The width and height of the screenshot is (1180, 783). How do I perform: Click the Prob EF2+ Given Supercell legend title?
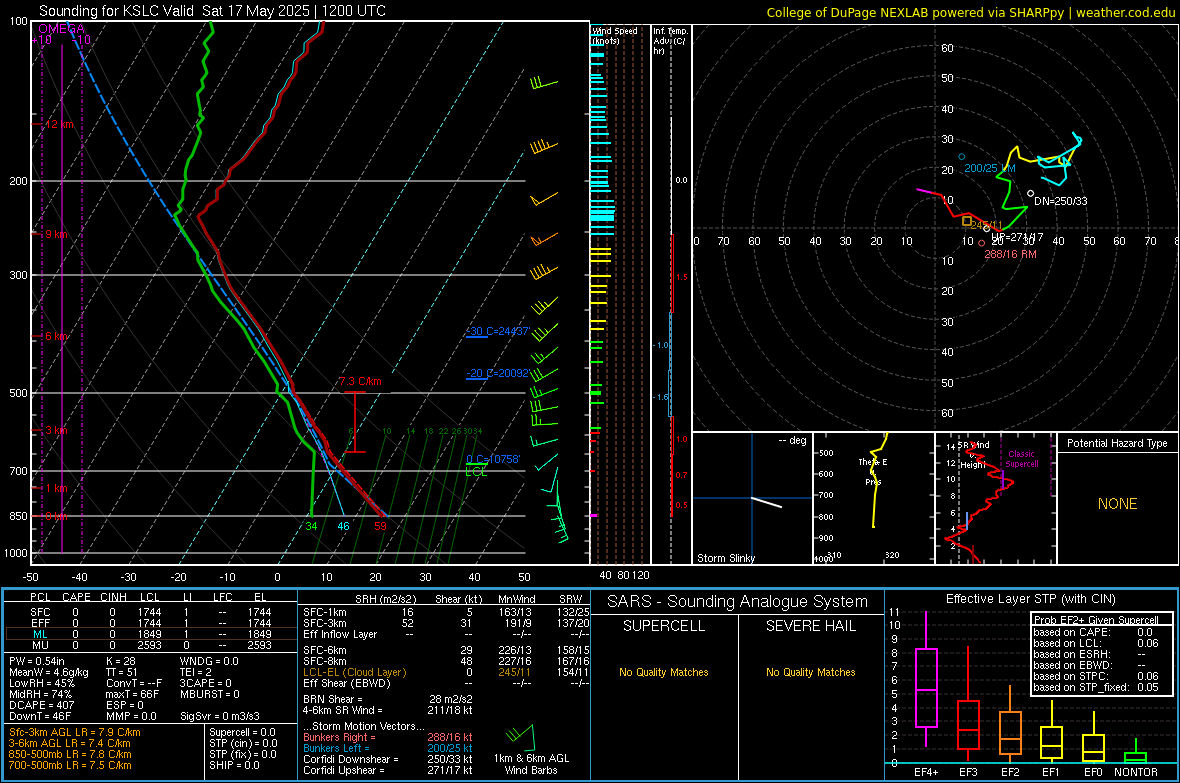click(1096, 620)
